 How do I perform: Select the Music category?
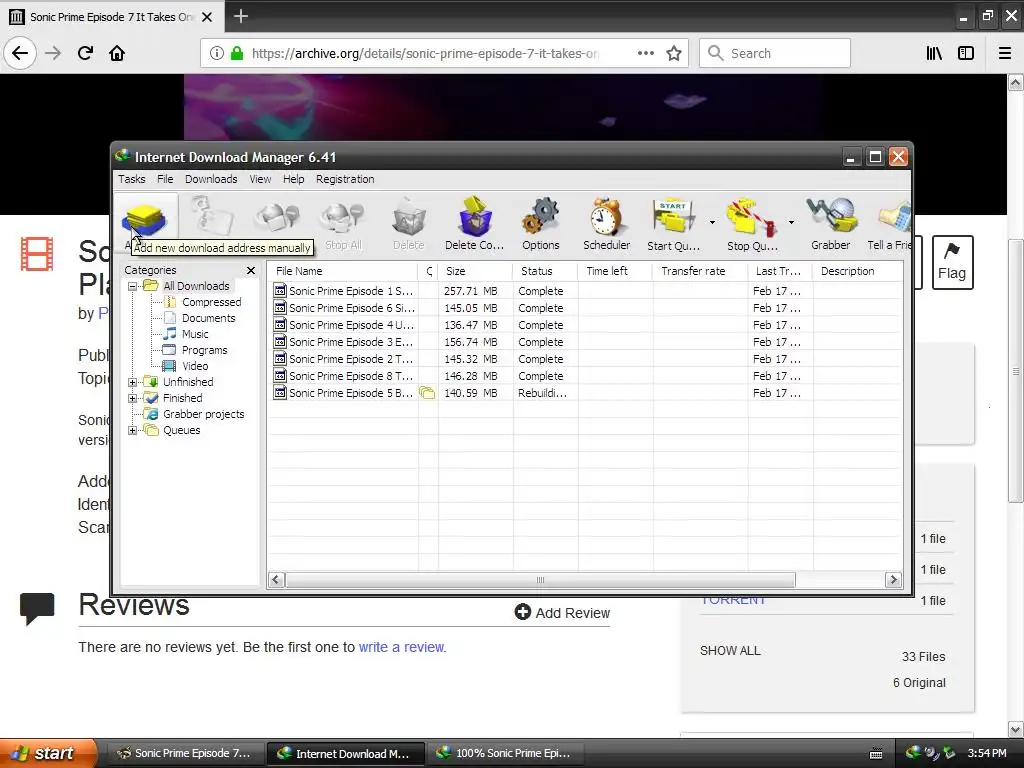tap(195, 334)
